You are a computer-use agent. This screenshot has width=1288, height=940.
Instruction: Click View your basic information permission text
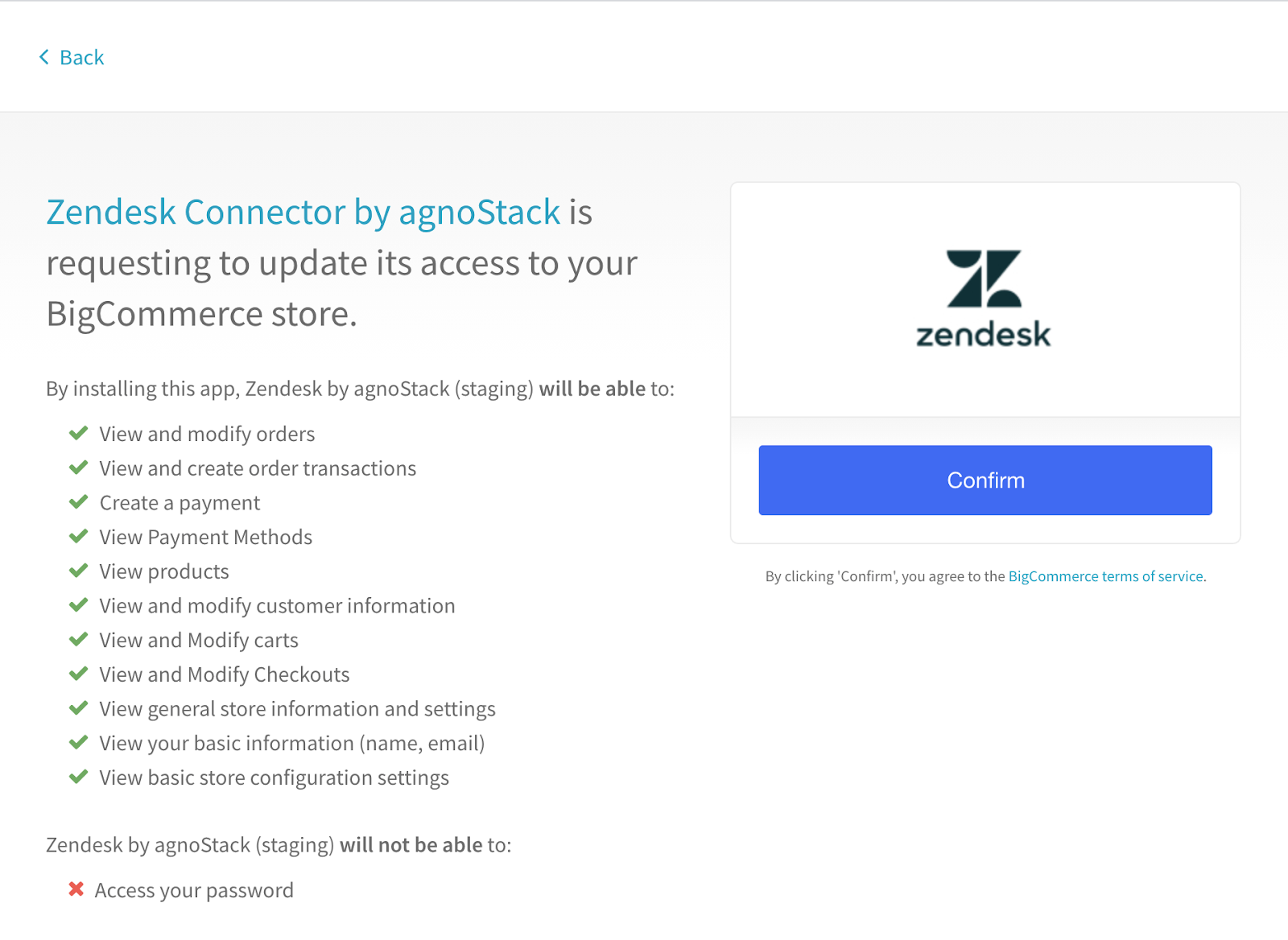[291, 744]
